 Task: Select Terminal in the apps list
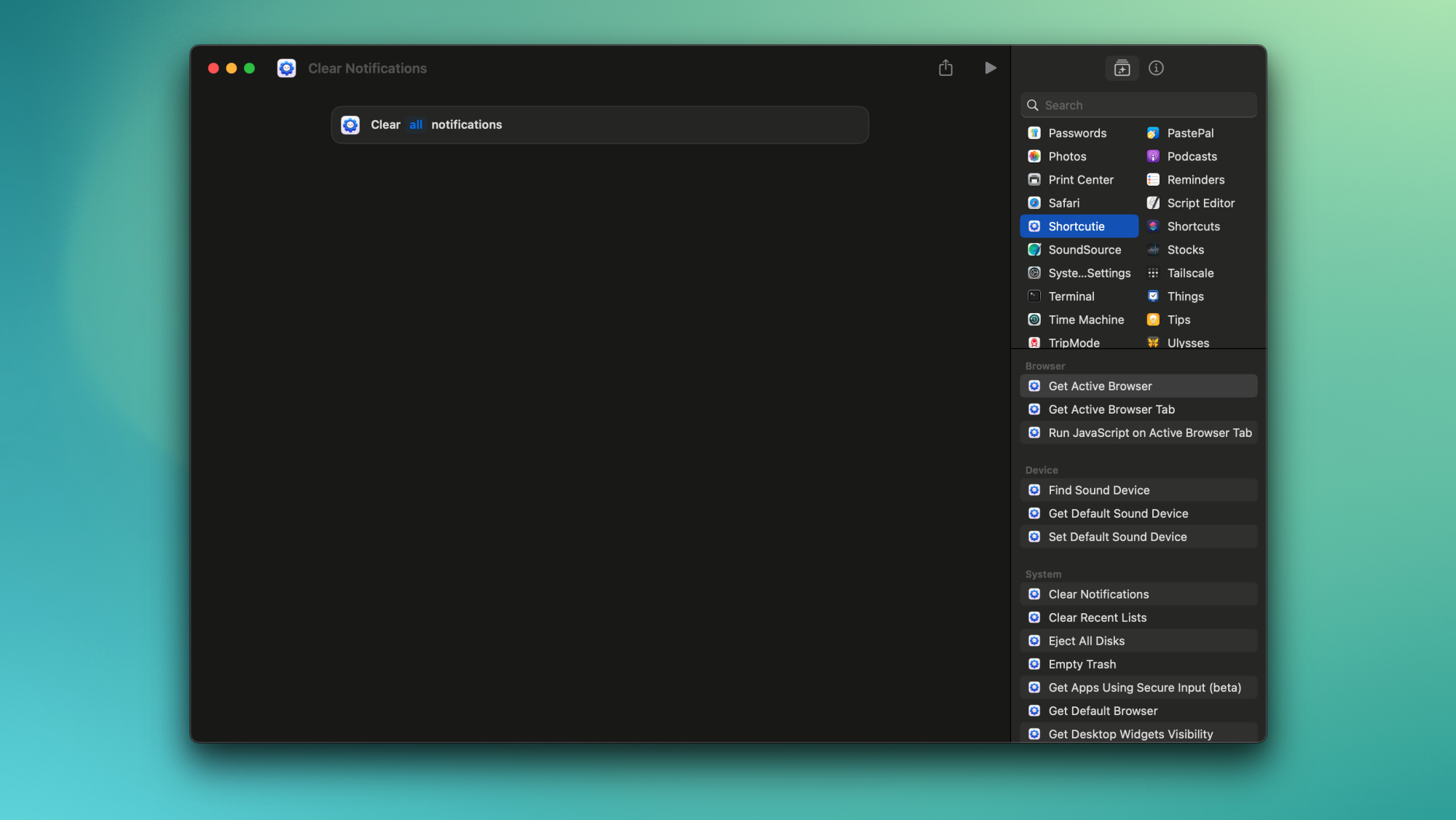click(x=1071, y=296)
